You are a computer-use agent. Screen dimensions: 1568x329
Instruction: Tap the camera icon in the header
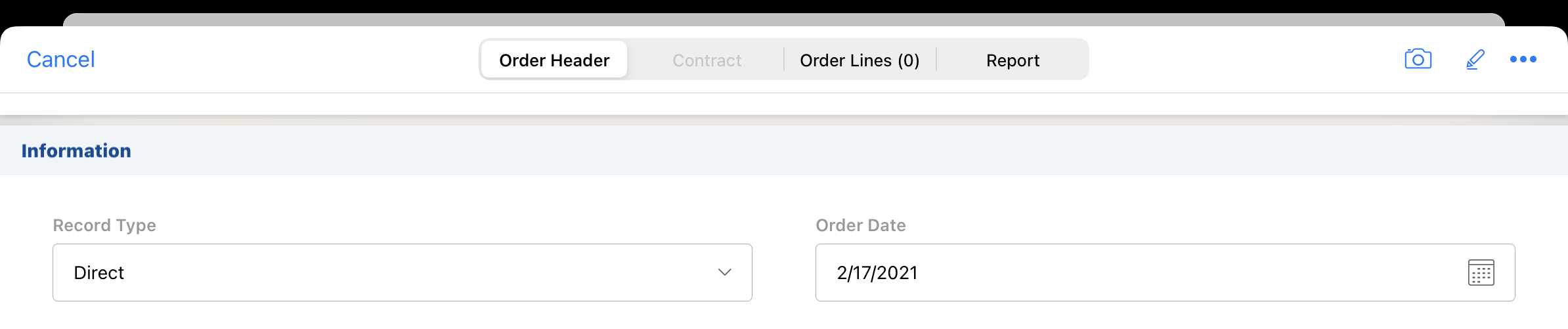pos(1418,59)
